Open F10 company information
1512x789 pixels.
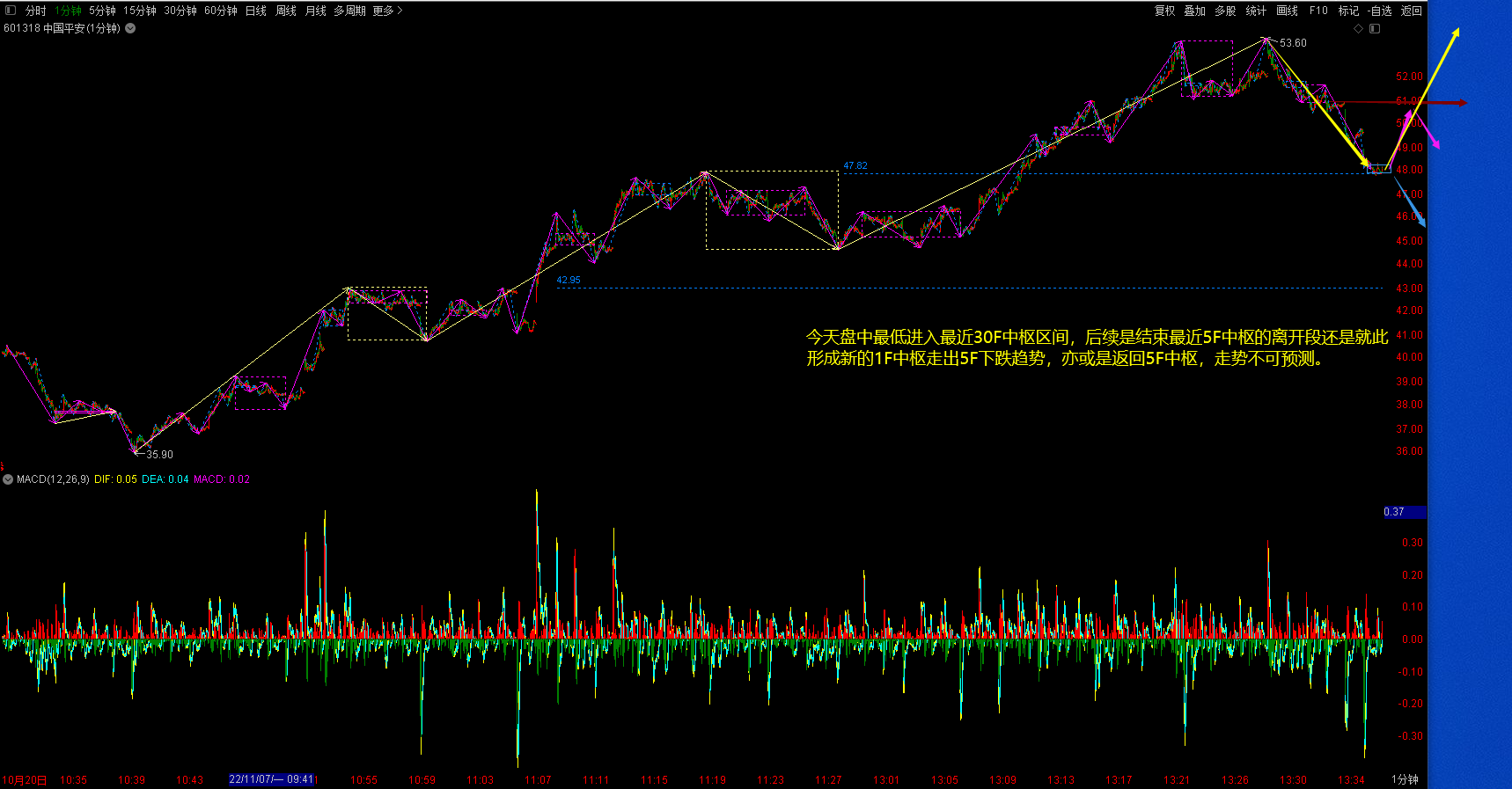pos(1318,11)
